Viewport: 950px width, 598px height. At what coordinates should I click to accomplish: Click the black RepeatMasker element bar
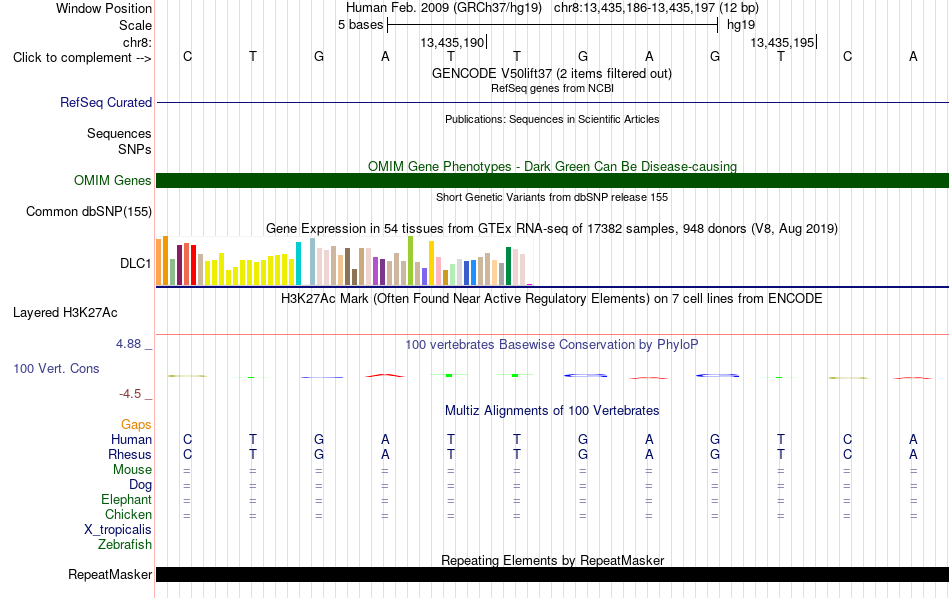point(553,574)
